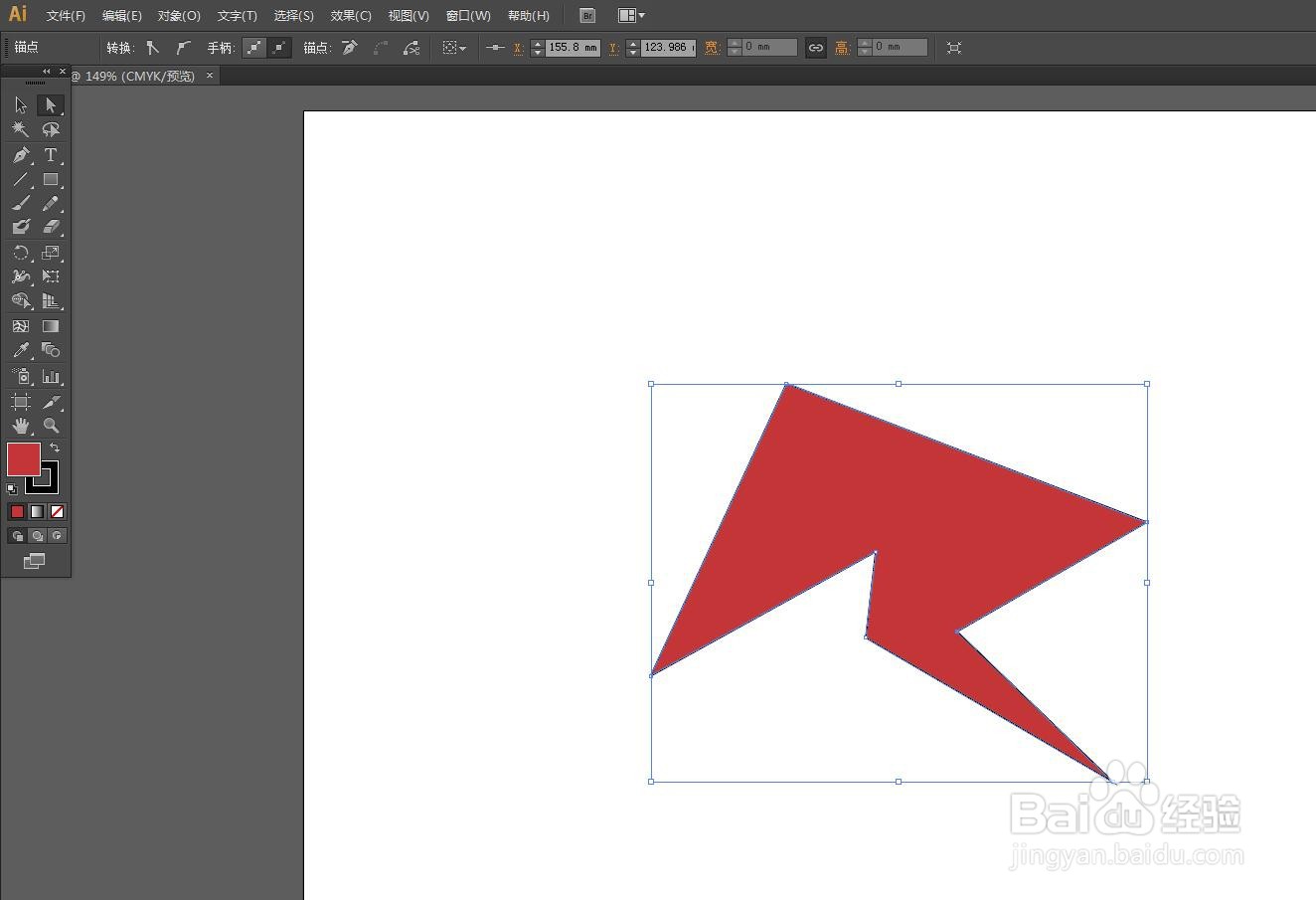Screen dimensions: 1316x900
Task: Select the Eraser tool
Action: (51, 227)
